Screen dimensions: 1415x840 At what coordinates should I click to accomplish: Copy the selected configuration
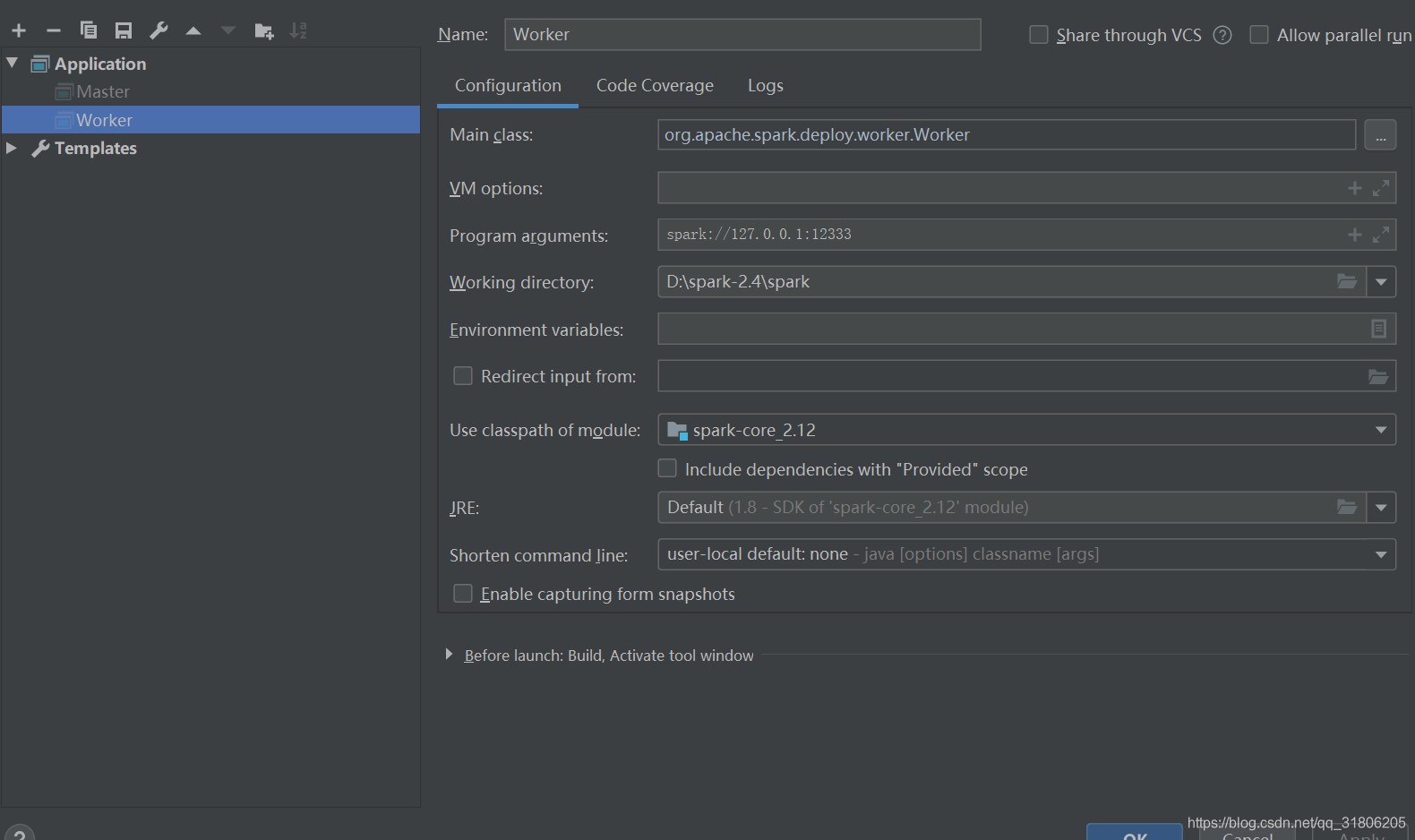tap(89, 30)
